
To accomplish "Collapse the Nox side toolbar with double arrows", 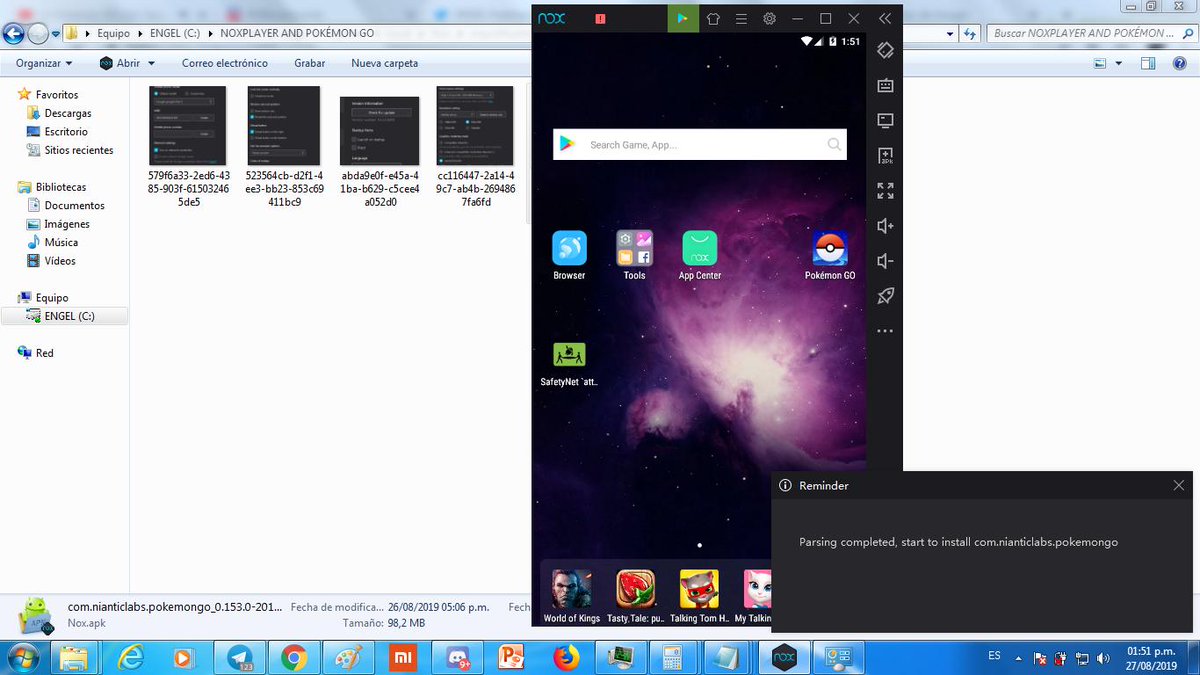I will (x=885, y=18).
